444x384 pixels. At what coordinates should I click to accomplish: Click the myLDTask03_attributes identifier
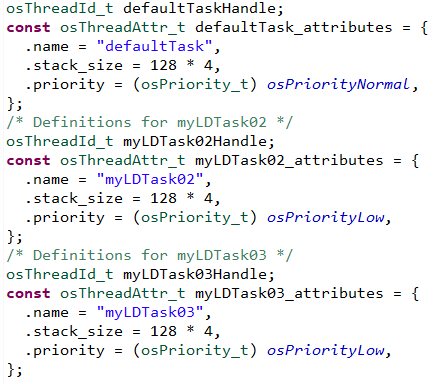(x=289, y=293)
